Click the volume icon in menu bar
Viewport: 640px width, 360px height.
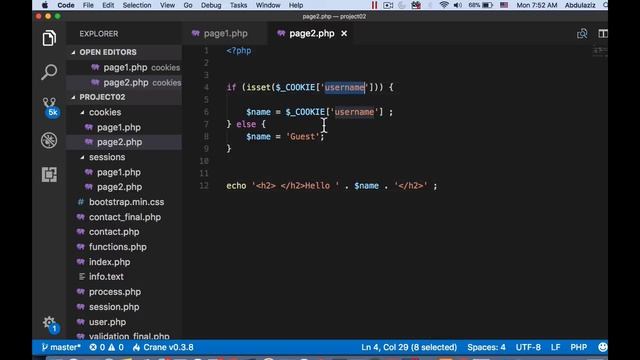[x=458, y=5]
